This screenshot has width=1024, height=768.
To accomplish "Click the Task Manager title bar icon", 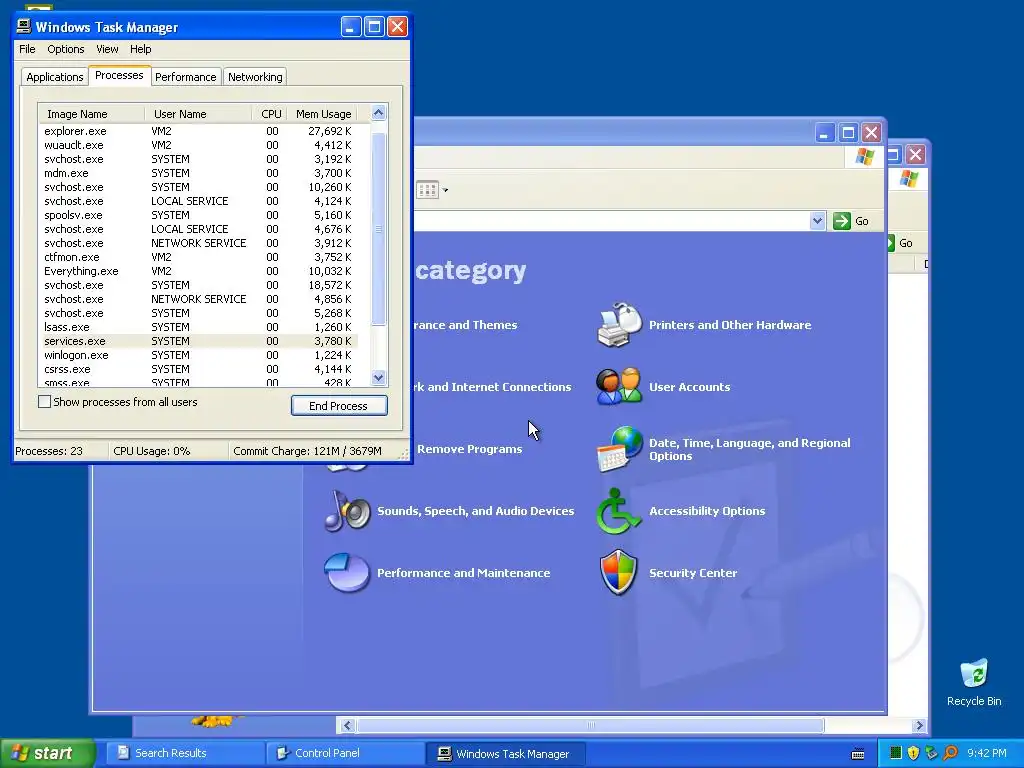I will tap(24, 26).
